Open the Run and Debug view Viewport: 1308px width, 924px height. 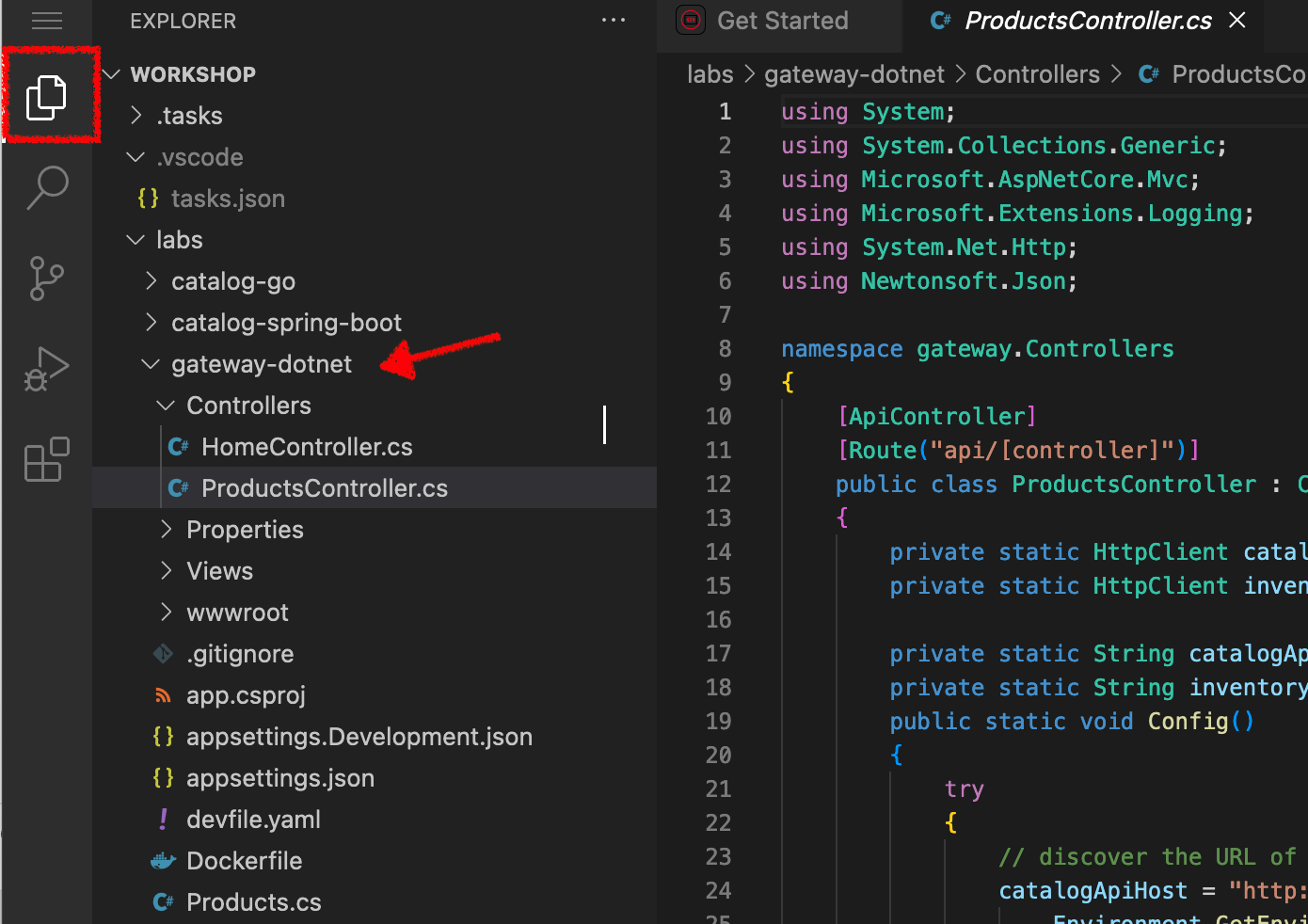click(46, 369)
